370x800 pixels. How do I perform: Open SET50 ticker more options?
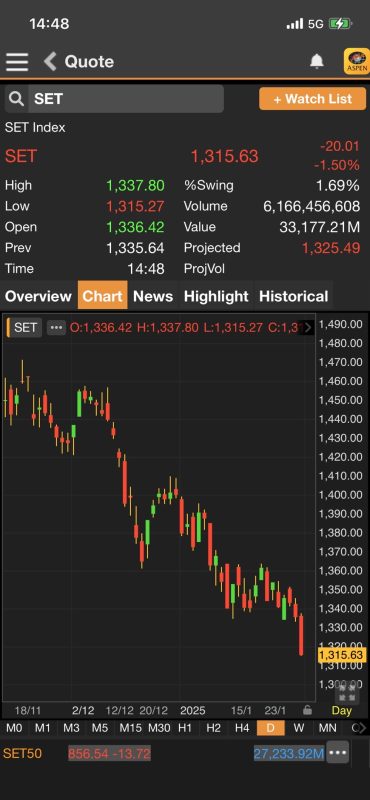pos(338,753)
